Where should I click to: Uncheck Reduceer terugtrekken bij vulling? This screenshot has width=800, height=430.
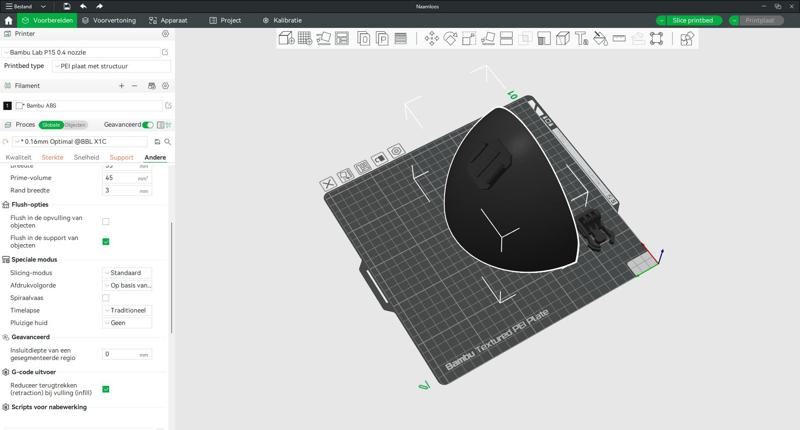coord(106,389)
